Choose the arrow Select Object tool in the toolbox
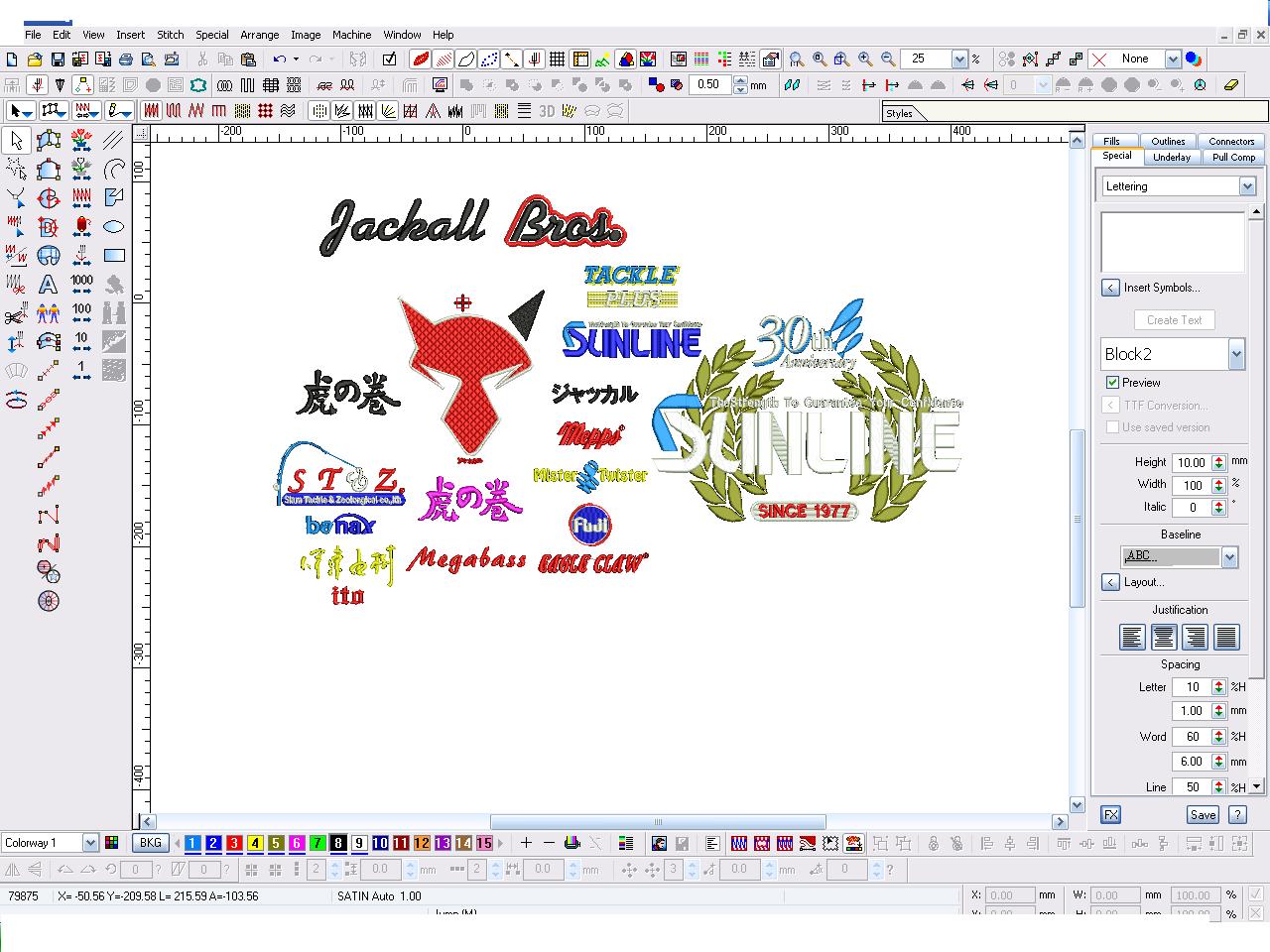Image resolution: width=1270 pixels, height=952 pixels. click(16, 141)
